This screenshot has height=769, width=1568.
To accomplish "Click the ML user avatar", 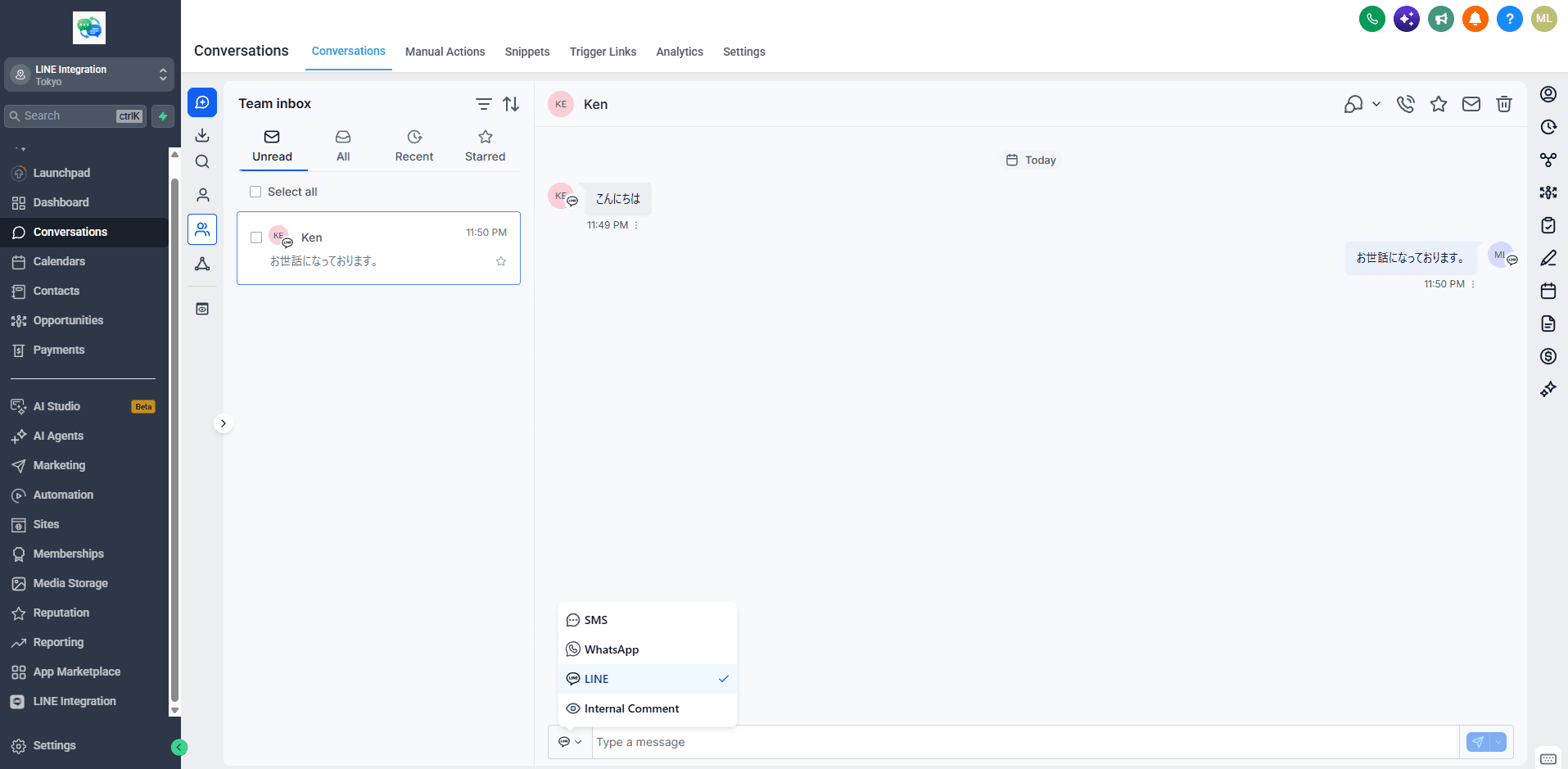I will tap(1544, 19).
